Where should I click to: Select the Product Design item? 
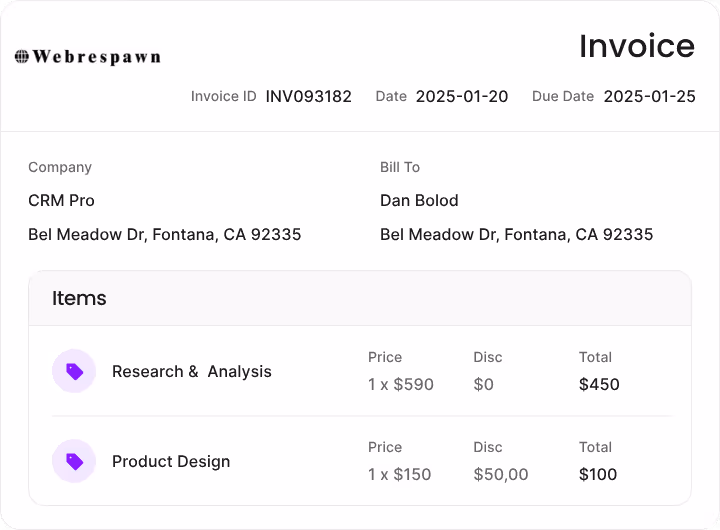(x=171, y=461)
